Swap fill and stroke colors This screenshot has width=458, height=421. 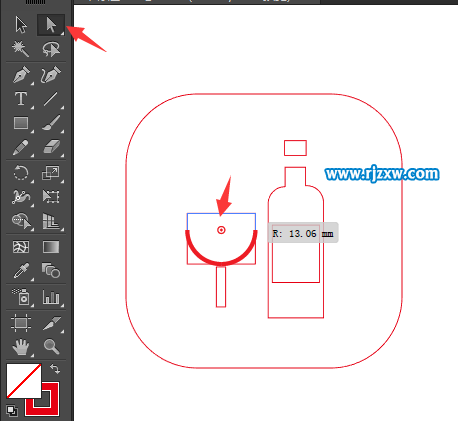[55, 369]
